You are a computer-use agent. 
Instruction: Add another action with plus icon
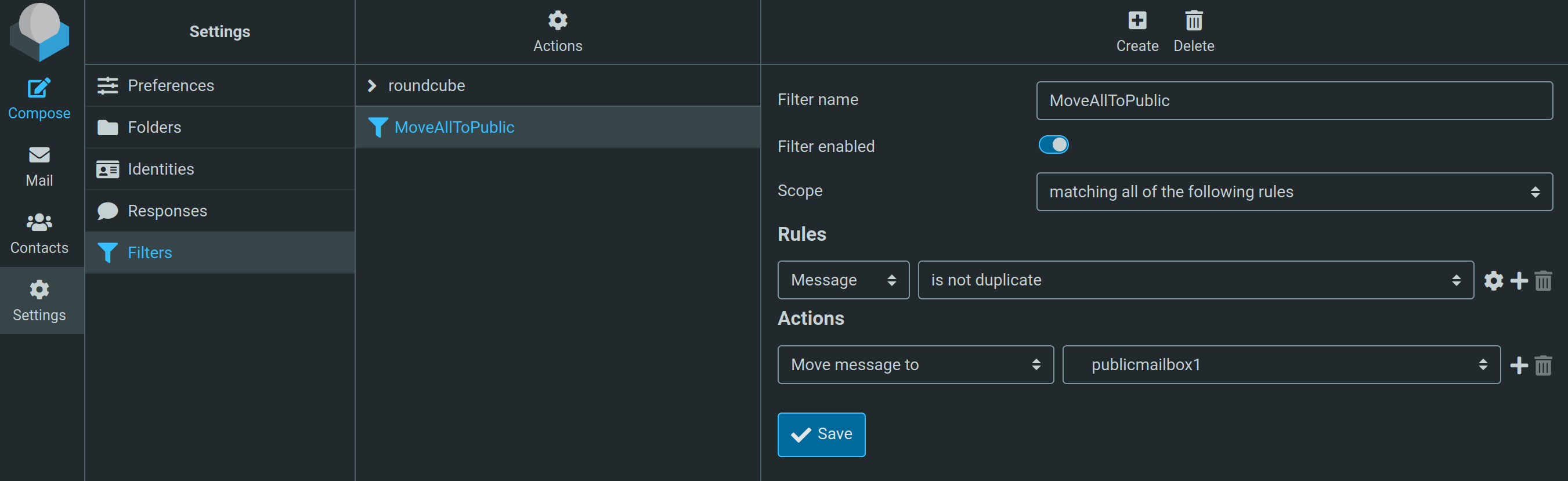point(1519,366)
